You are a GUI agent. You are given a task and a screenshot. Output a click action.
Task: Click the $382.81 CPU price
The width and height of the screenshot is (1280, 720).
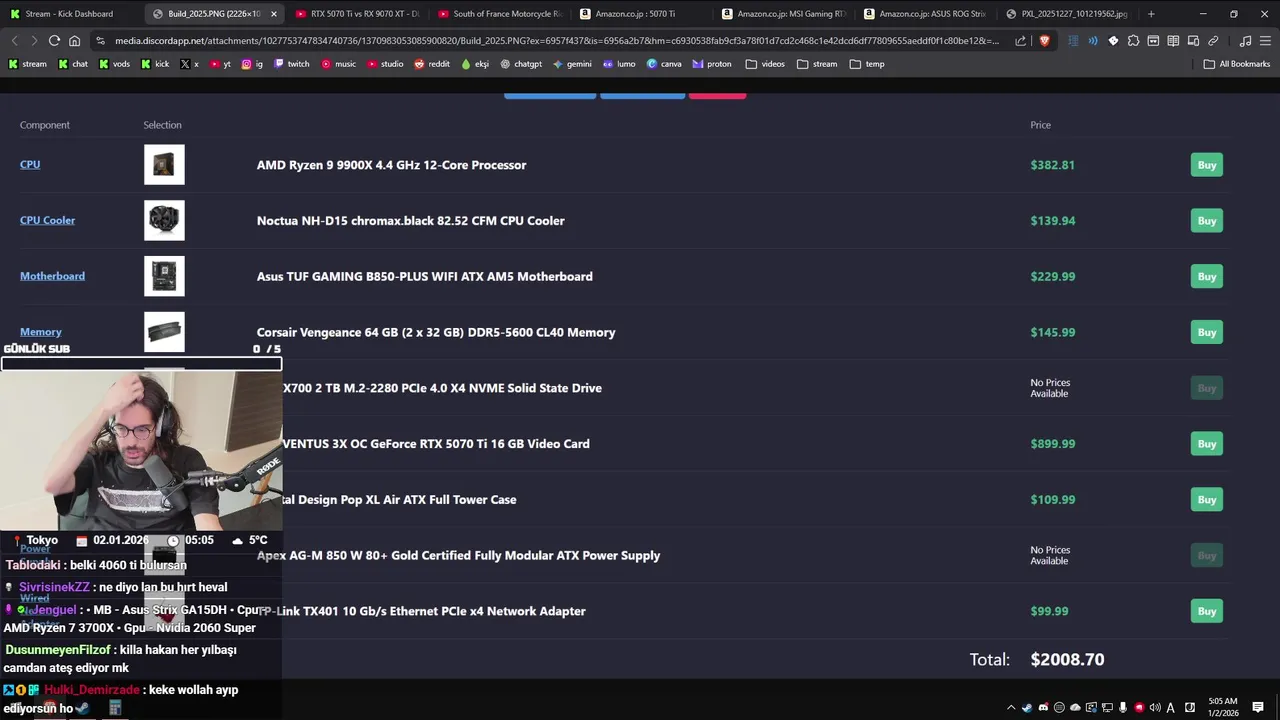[1052, 165]
